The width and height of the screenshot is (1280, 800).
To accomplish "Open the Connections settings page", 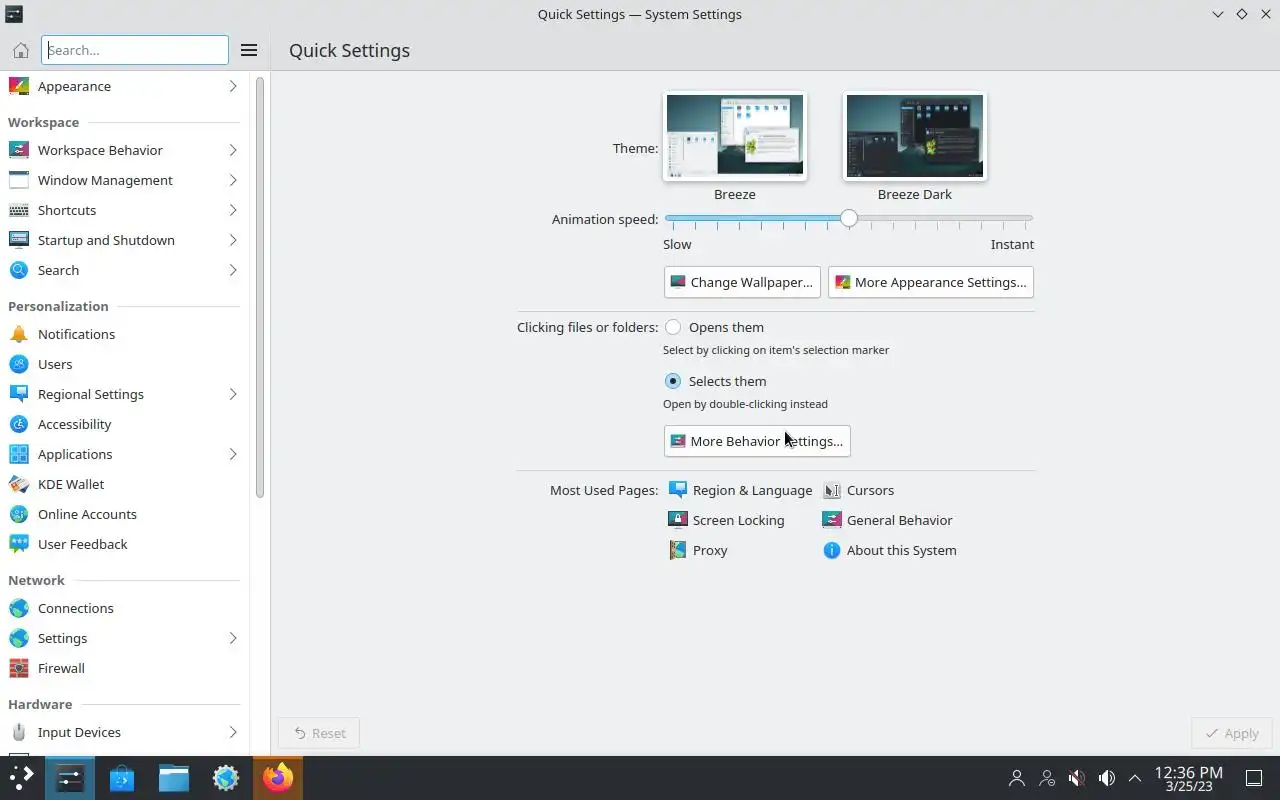I will [x=124, y=608].
